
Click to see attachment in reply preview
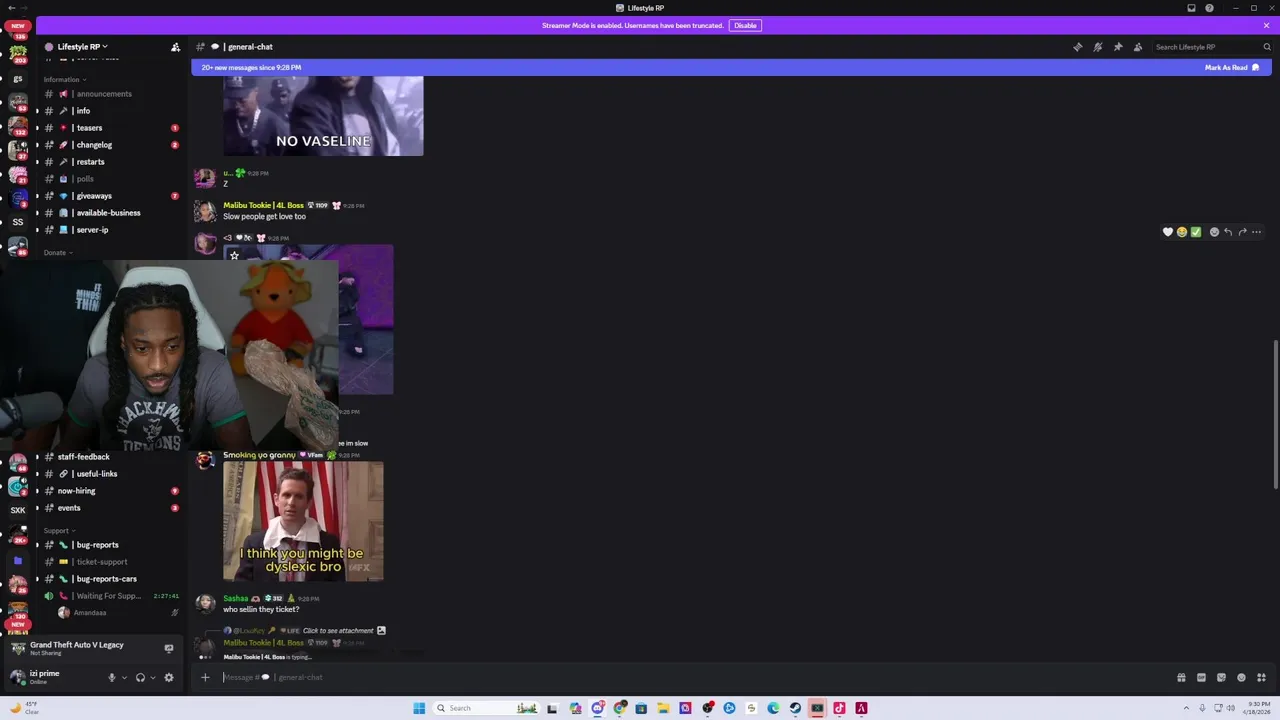338,631
